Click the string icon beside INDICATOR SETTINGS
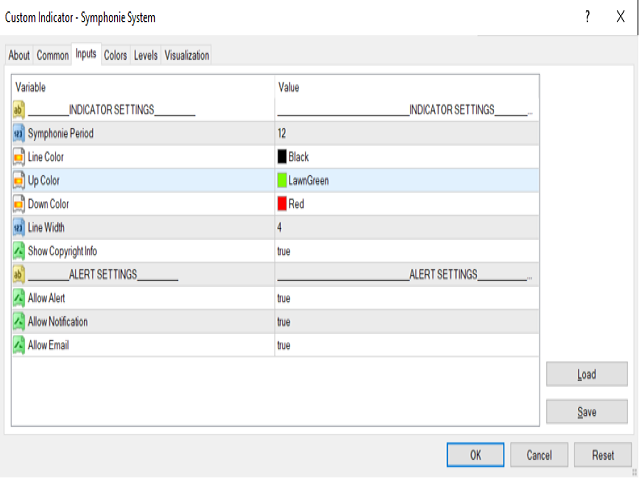The image size is (640, 480). (x=19, y=110)
